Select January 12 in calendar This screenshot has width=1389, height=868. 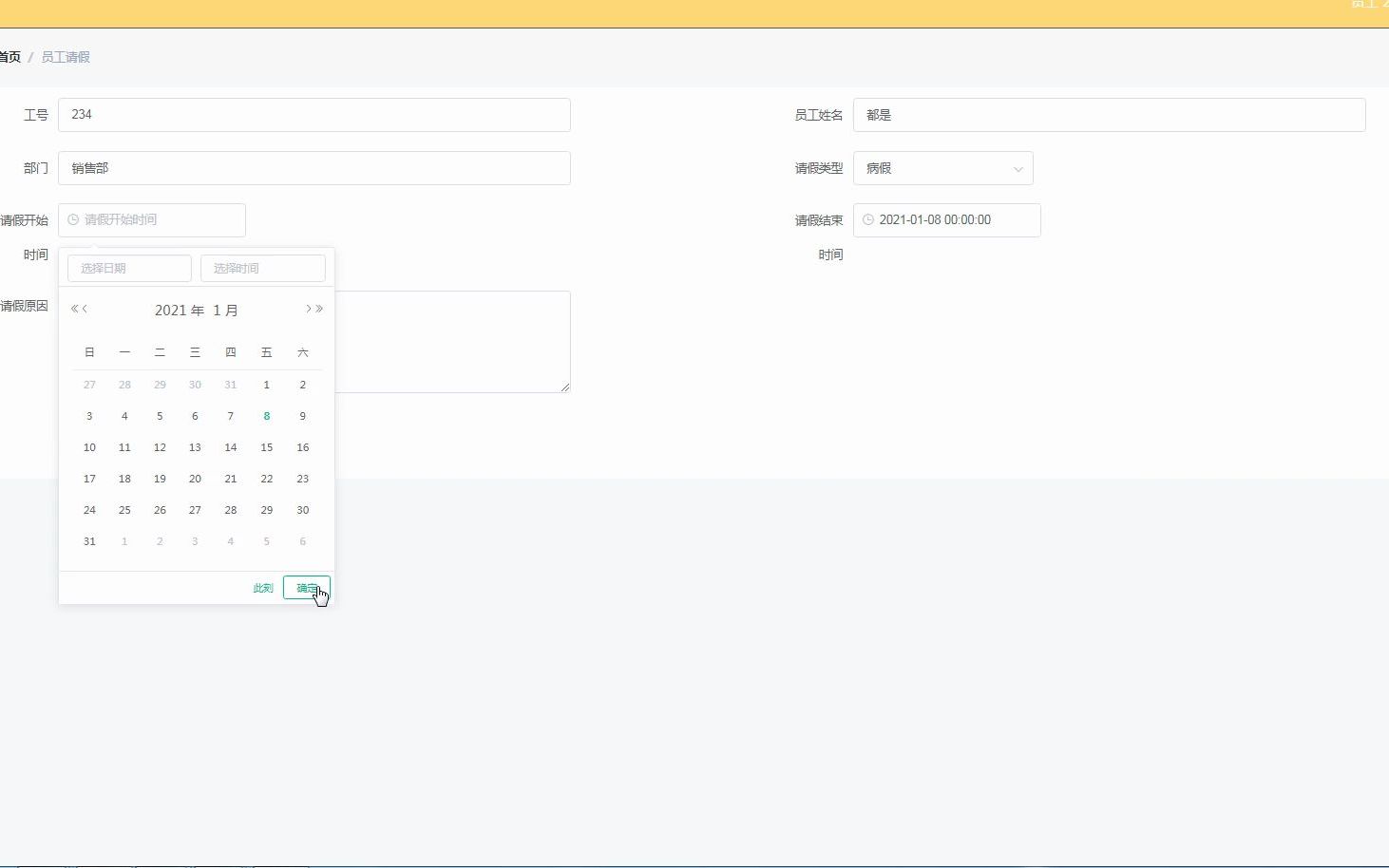point(160,447)
